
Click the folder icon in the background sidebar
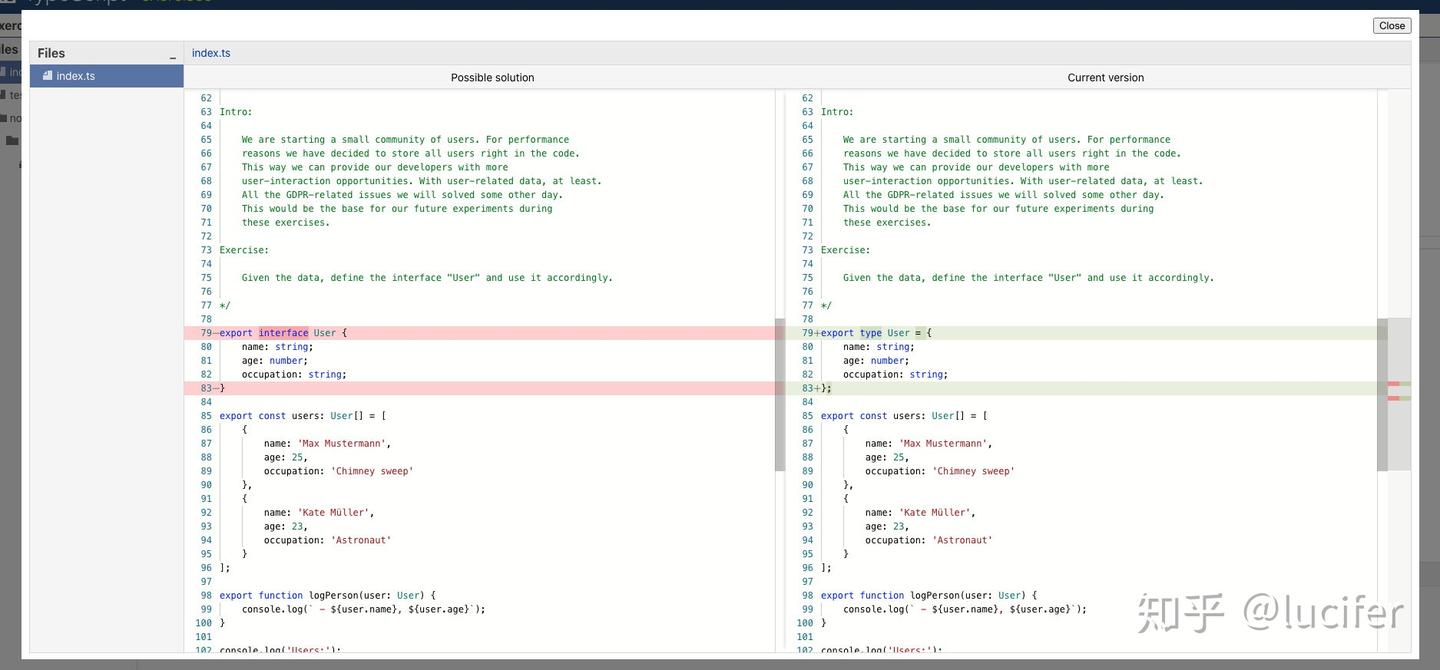tap(12, 141)
